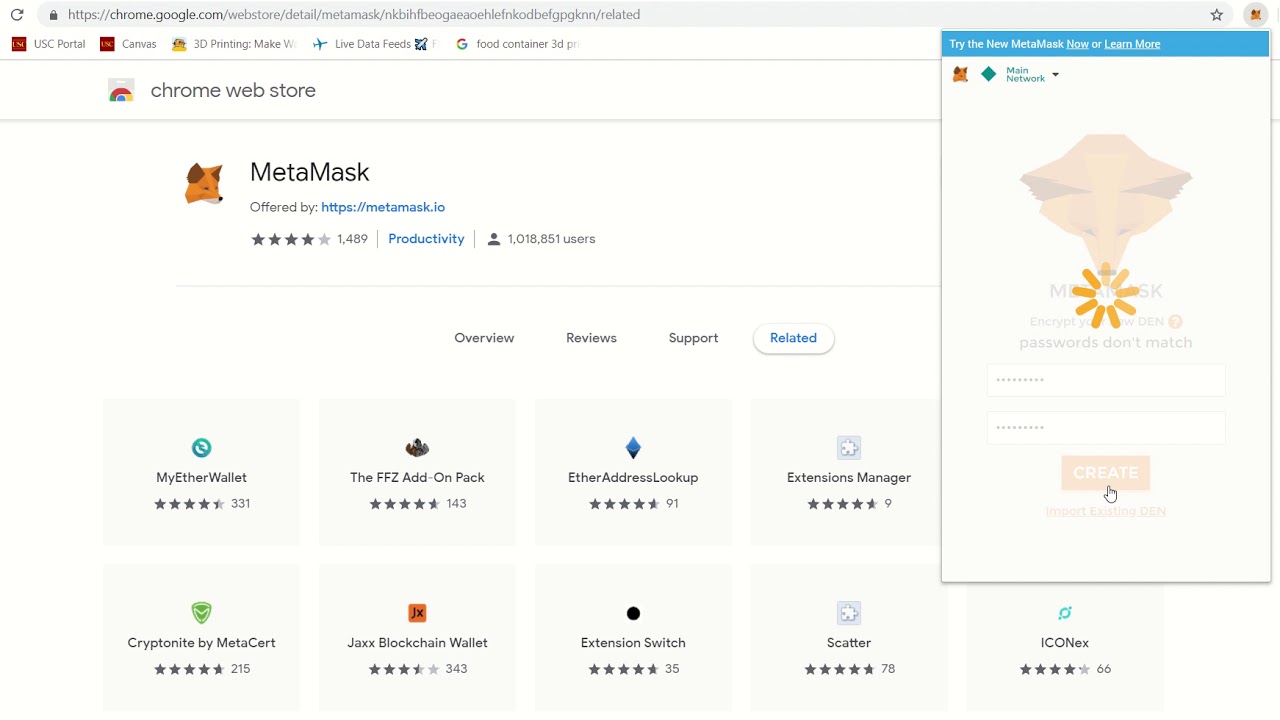
Task: Bookmark this page with the star icon
Action: (x=1217, y=15)
